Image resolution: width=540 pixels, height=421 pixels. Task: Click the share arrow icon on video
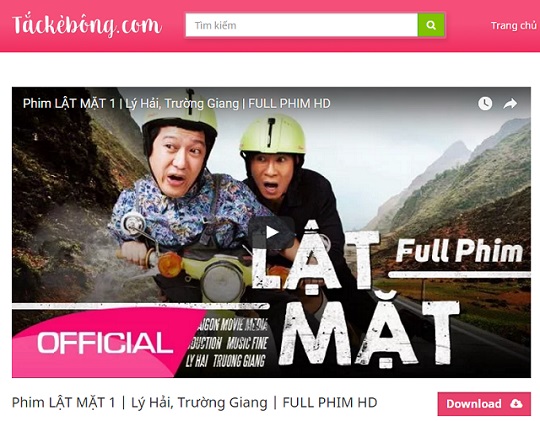click(510, 103)
